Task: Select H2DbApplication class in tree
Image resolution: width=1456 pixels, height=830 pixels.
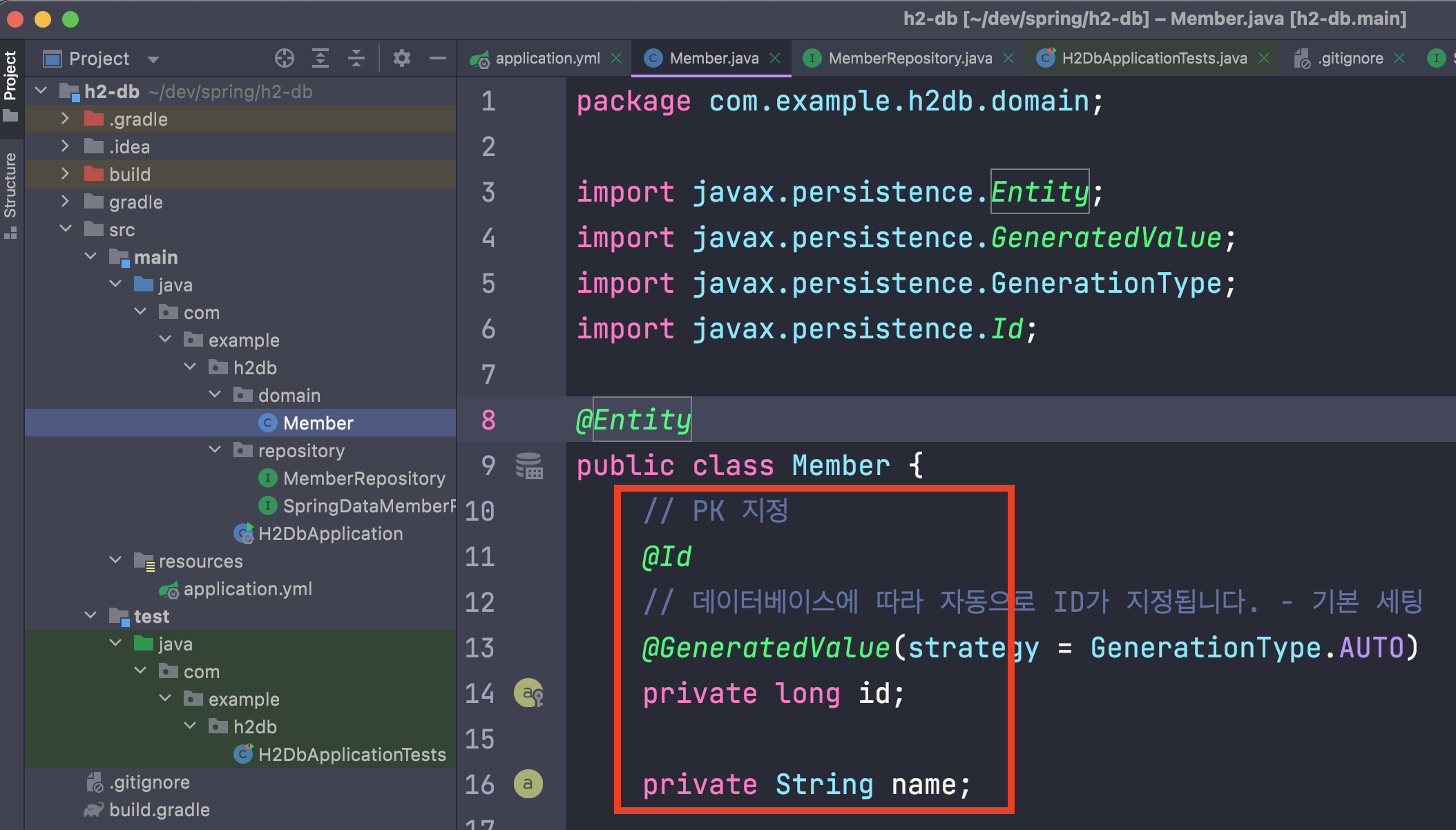Action: (x=240, y=533)
